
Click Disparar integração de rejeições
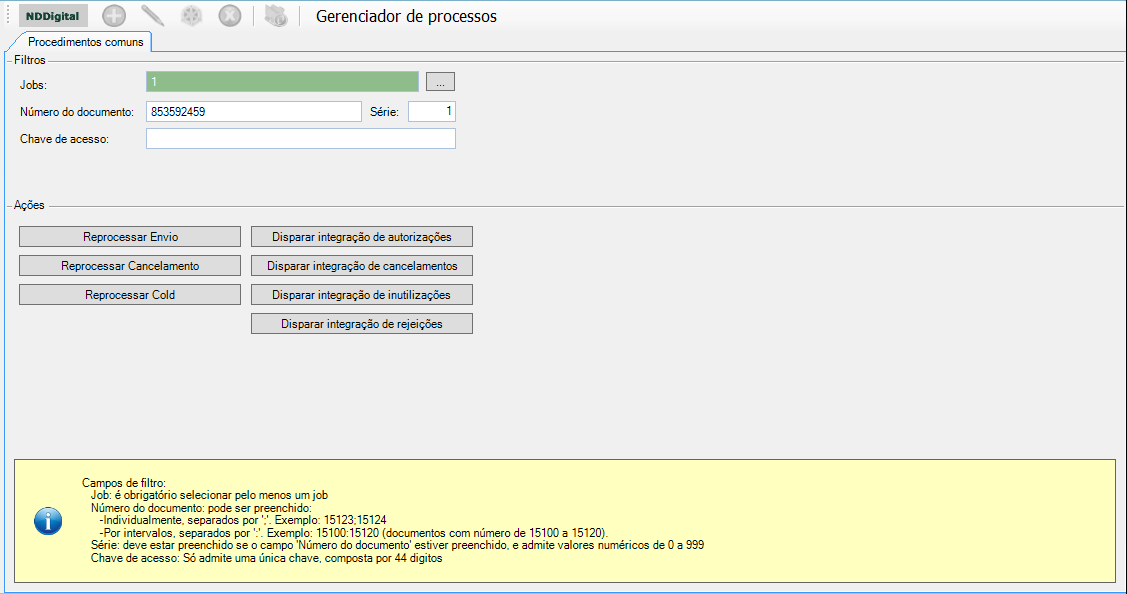362,324
